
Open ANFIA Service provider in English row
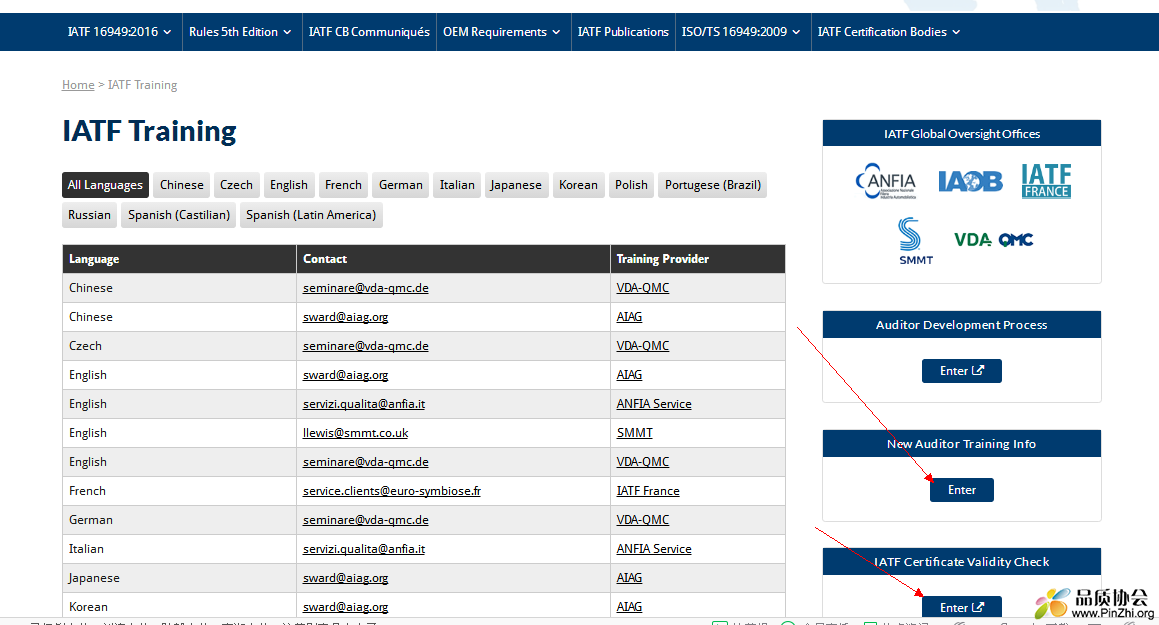click(654, 404)
